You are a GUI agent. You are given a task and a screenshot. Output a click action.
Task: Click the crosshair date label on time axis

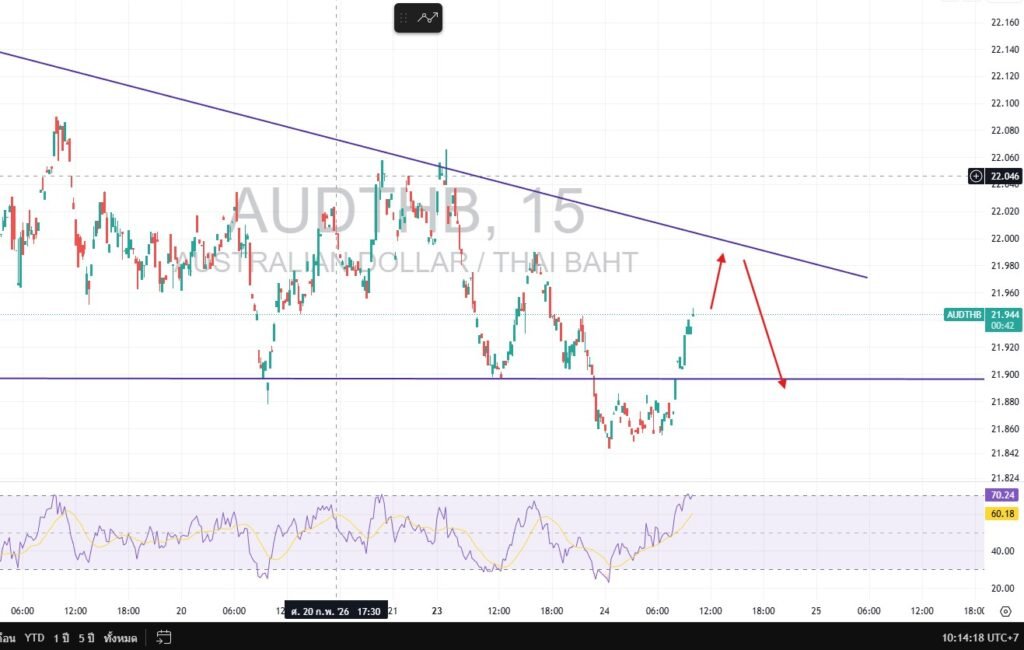pyautogui.click(x=335, y=610)
